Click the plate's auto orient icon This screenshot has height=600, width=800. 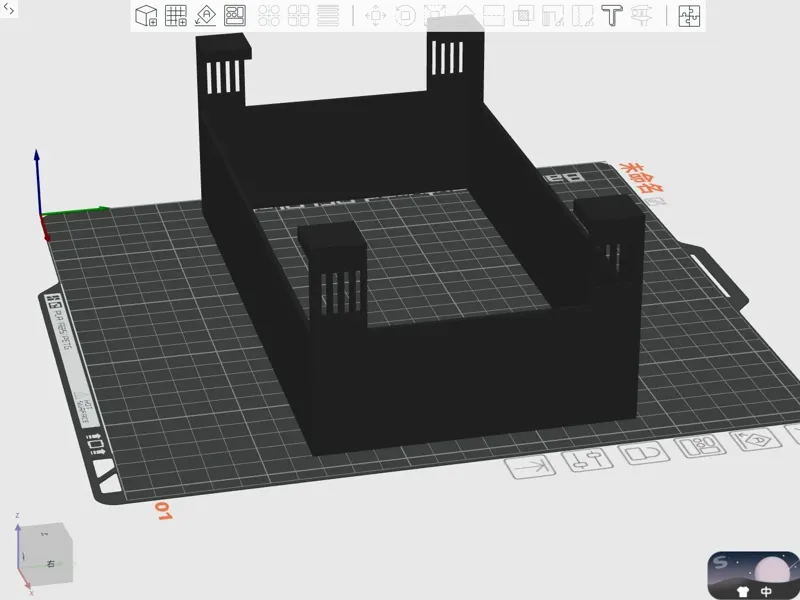755,439
